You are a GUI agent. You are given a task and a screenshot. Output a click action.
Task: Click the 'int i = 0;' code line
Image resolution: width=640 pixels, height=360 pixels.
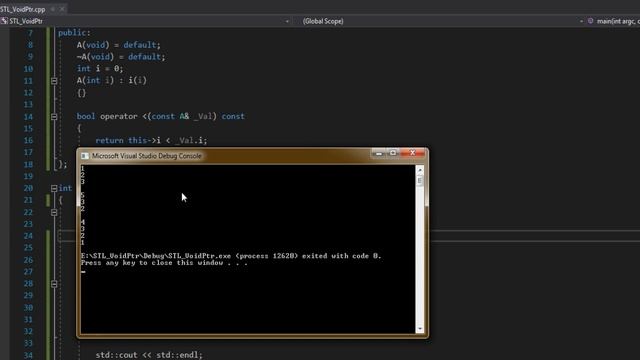[x=100, y=69]
